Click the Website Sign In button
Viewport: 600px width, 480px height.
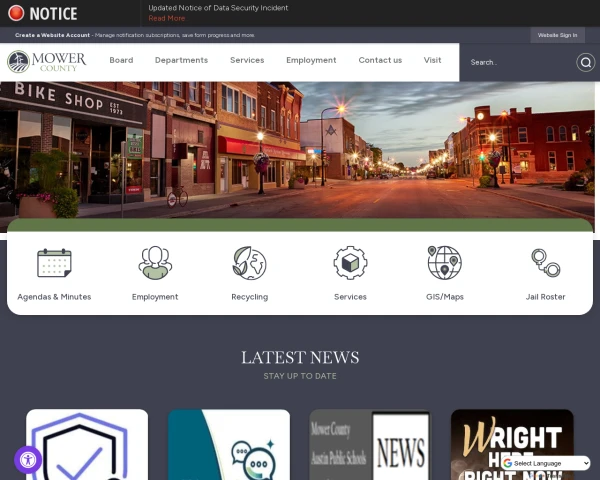tap(558, 35)
